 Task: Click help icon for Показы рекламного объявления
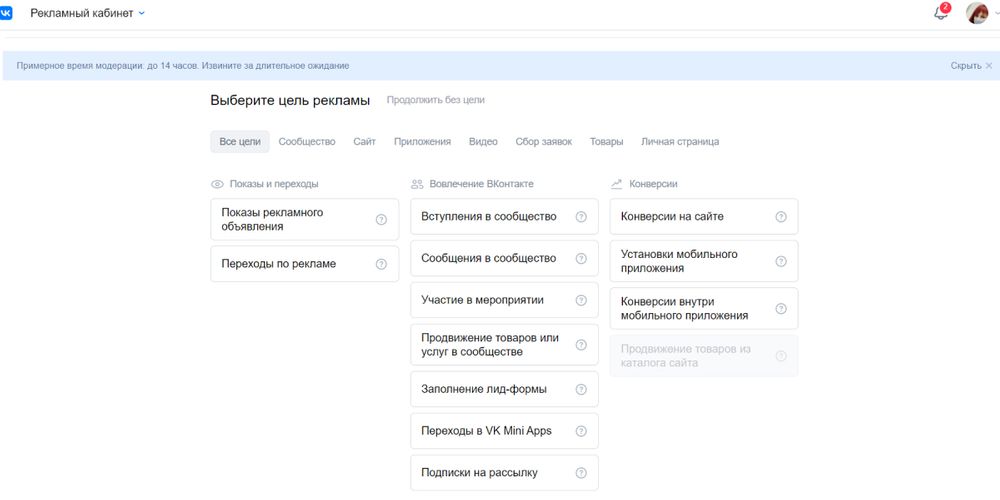coord(381,219)
